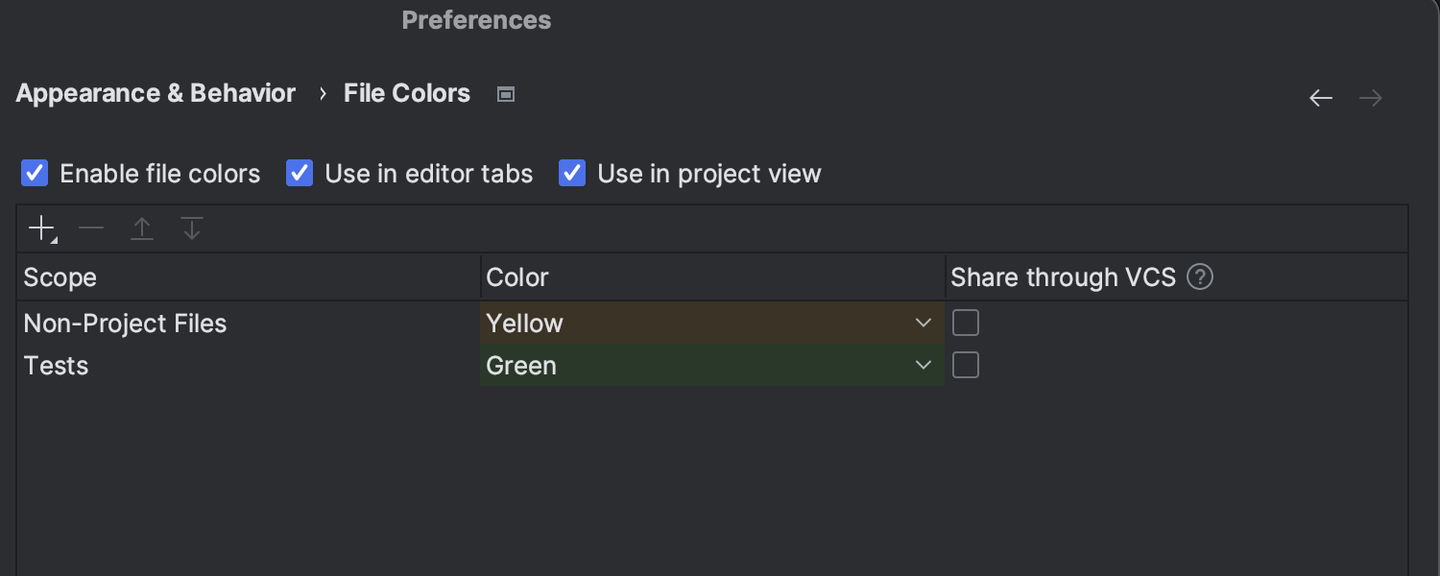Click the forward navigation arrow
The height and width of the screenshot is (576, 1440).
pyautogui.click(x=1369, y=97)
